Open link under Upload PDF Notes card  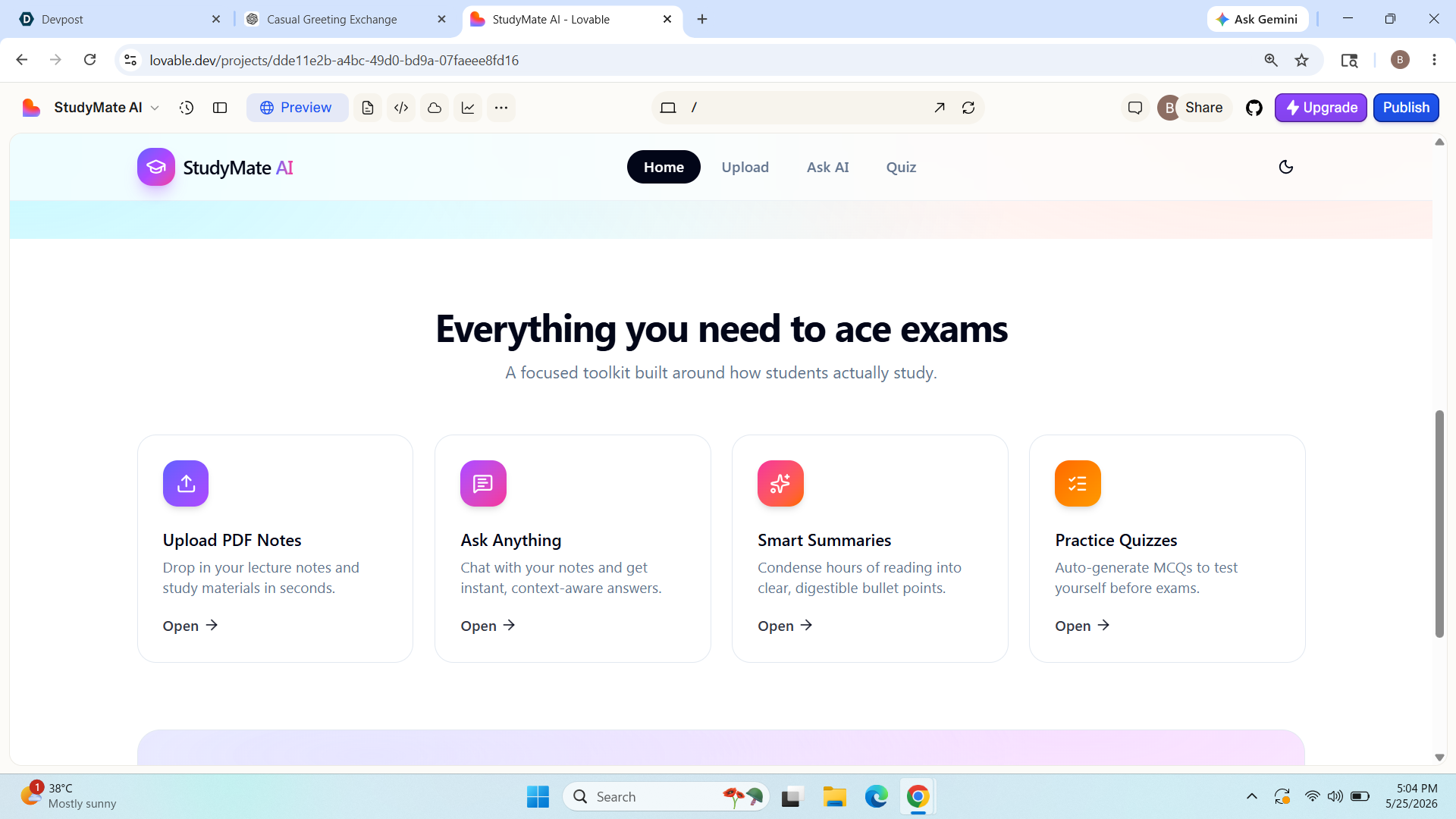(x=190, y=626)
